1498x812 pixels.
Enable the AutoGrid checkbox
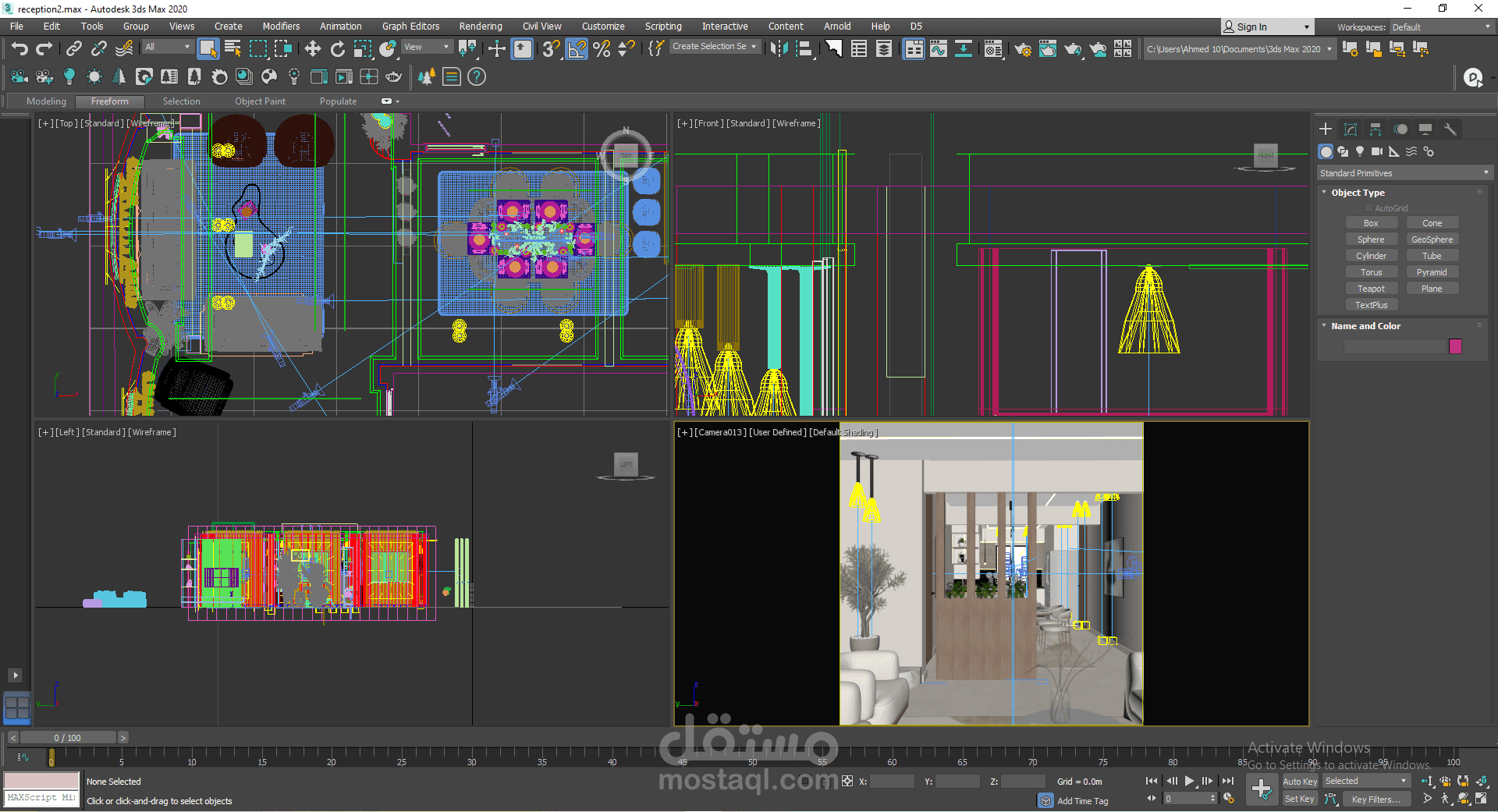click(1369, 208)
